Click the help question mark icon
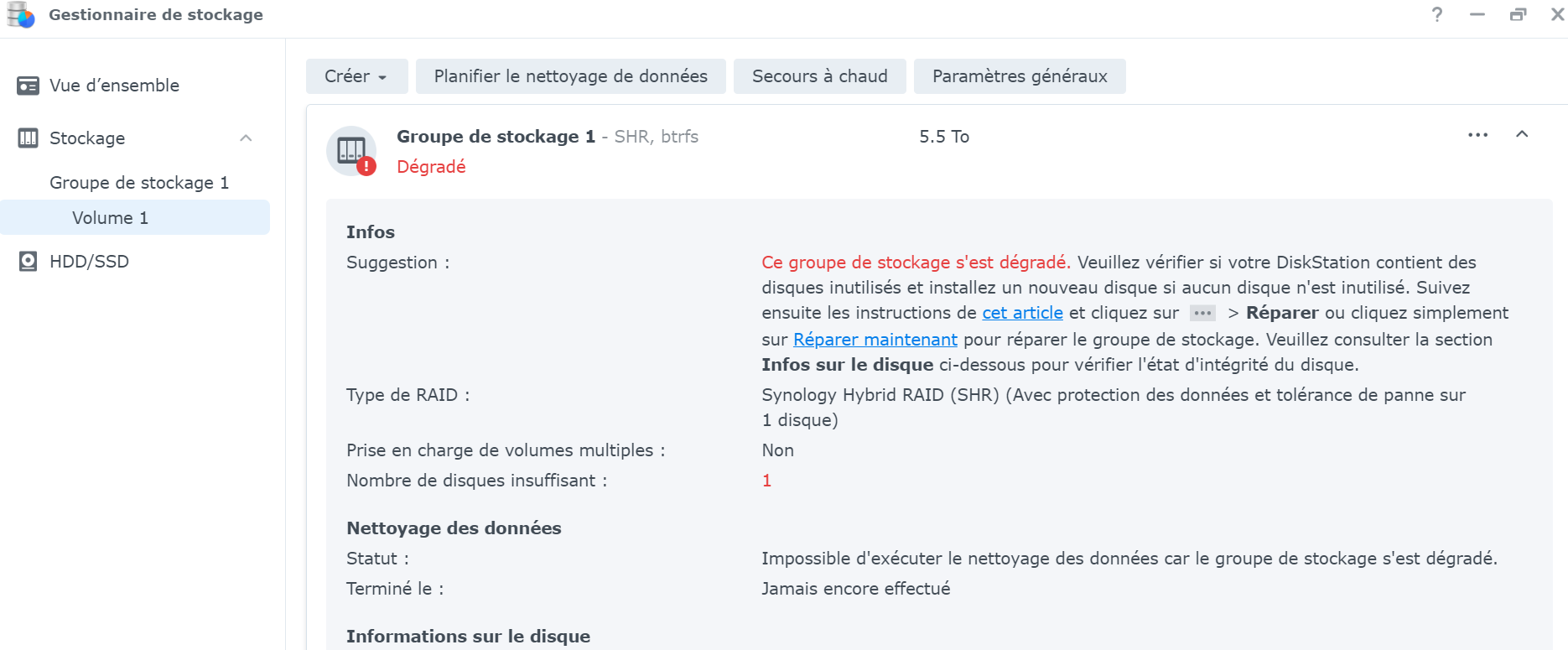Image resolution: width=1568 pixels, height=650 pixels. [x=1437, y=14]
